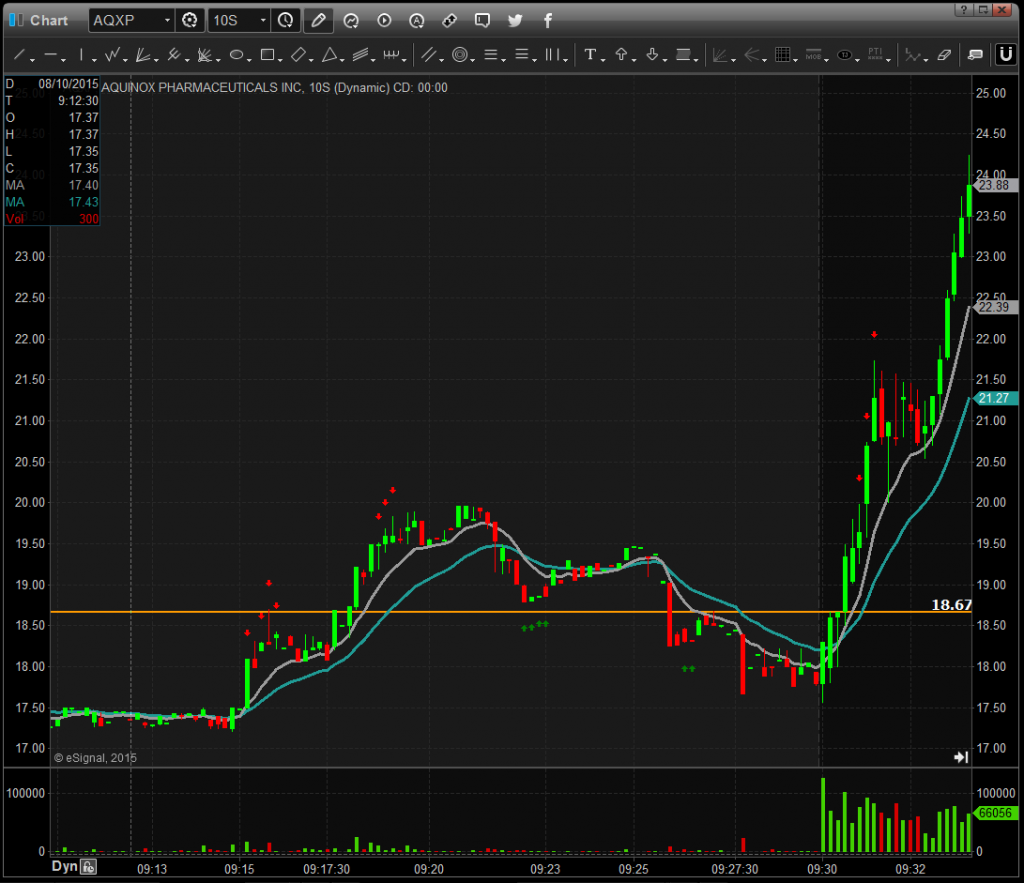This screenshot has height=883, width=1024.
Task: Select the zigzag wave drawing tool
Action: pos(112,55)
